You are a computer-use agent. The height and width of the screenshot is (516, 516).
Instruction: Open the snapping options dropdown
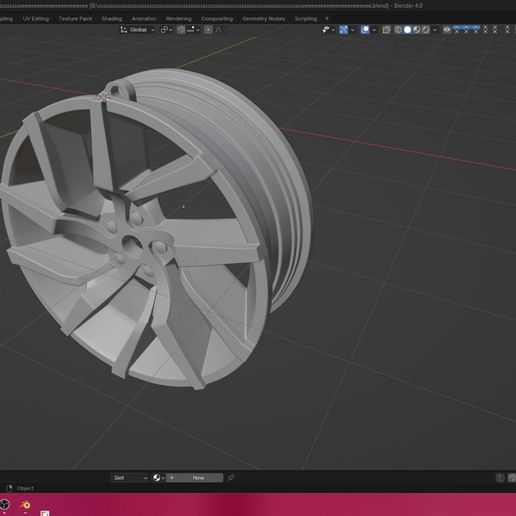(x=193, y=30)
